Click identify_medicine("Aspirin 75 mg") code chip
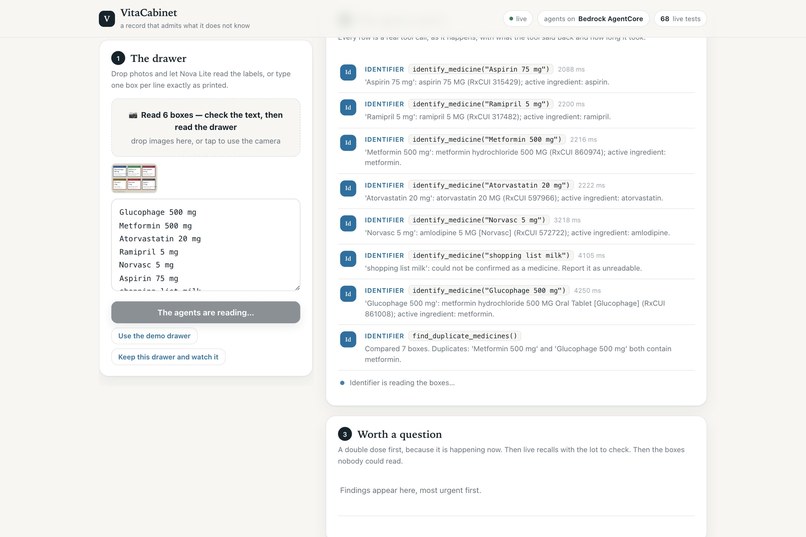 point(481,69)
